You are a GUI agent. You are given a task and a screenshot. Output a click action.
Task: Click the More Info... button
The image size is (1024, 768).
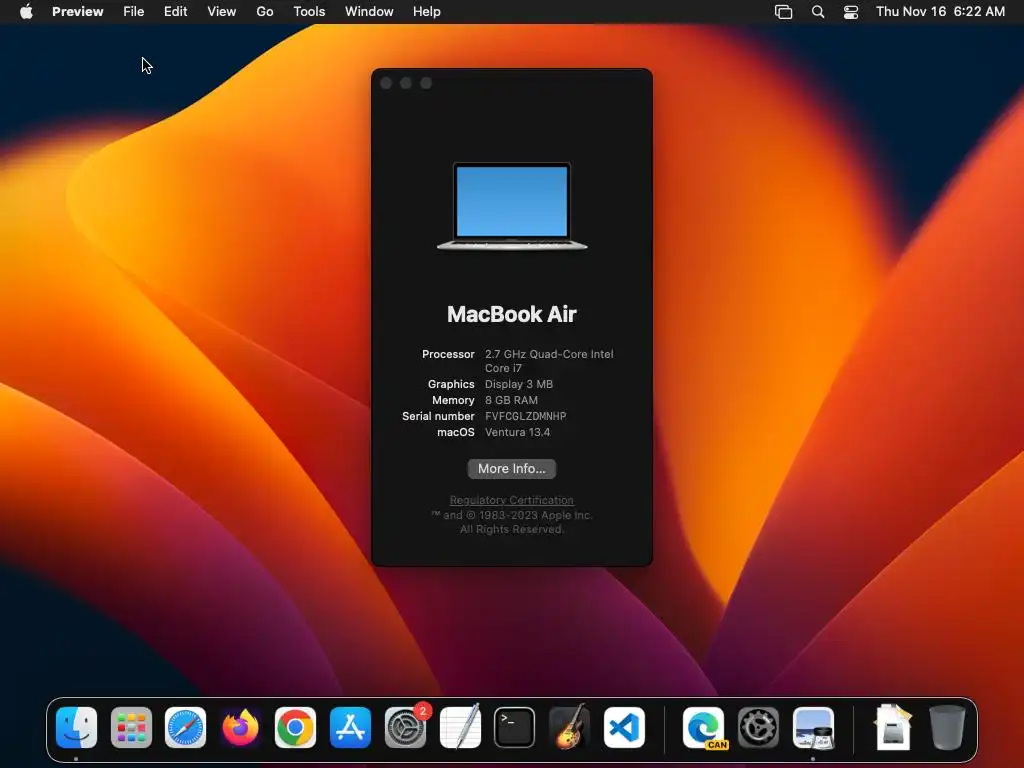pos(512,469)
